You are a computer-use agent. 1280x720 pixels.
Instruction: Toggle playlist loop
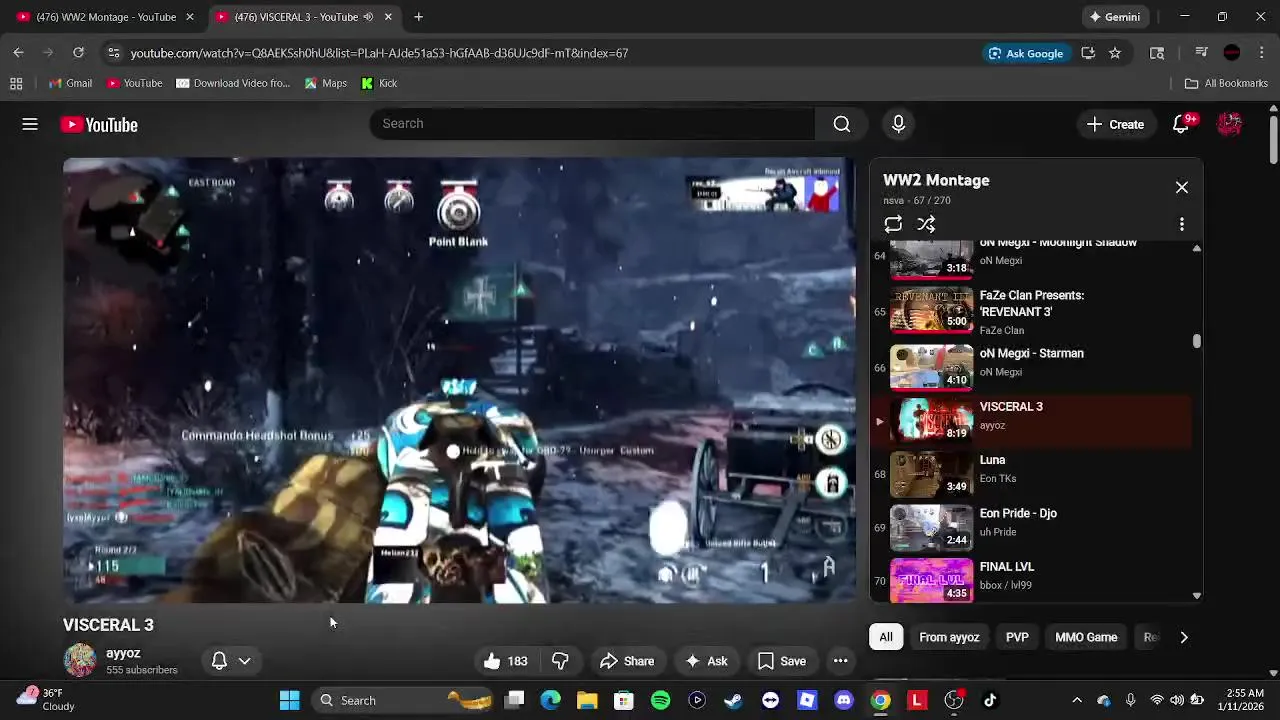(893, 224)
